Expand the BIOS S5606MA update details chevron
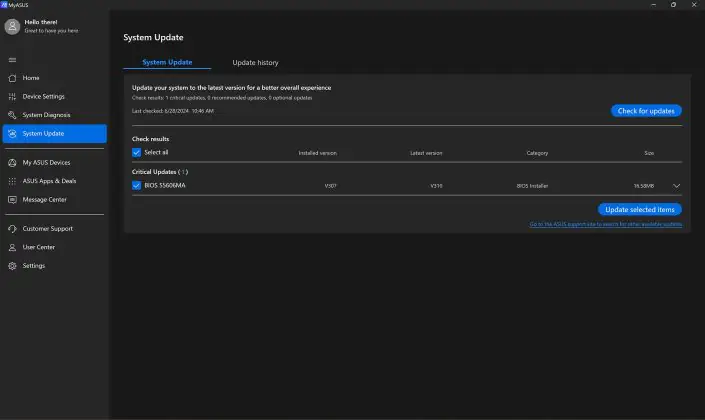 [x=676, y=186]
